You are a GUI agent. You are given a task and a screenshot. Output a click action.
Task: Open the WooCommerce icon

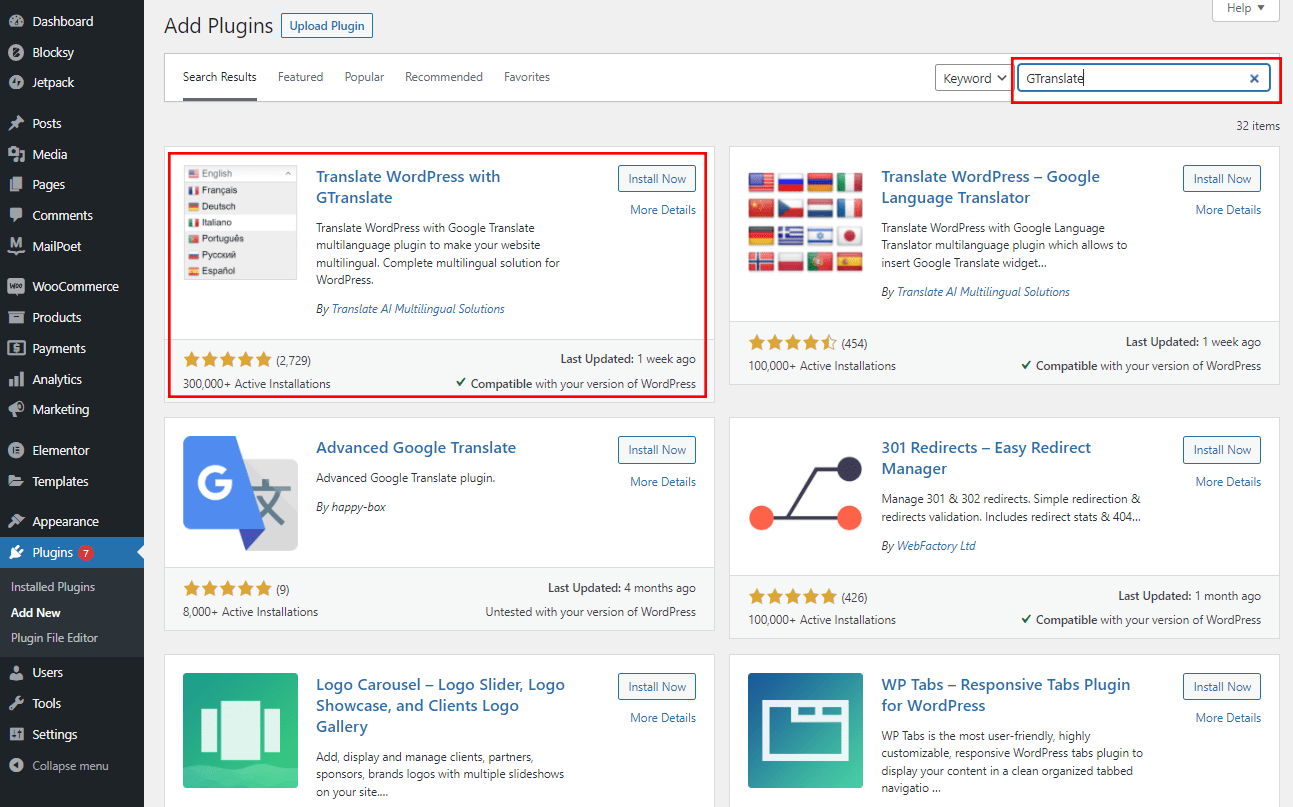pos(17,286)
